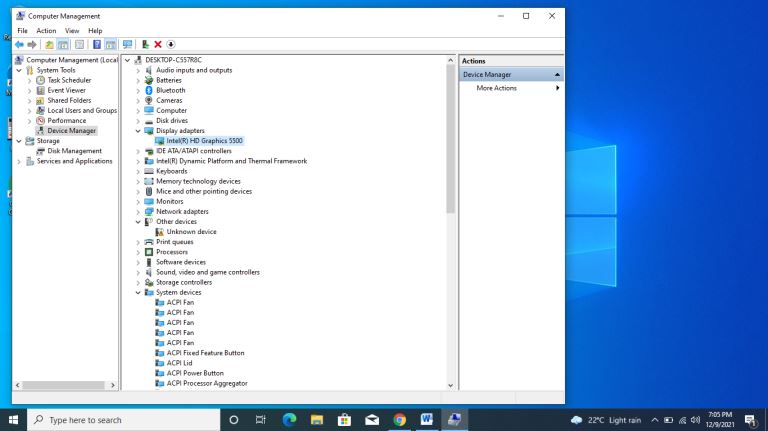The image size is (768, 431).
Task: Open the Help menu
Action: click(x=95, y=30)
